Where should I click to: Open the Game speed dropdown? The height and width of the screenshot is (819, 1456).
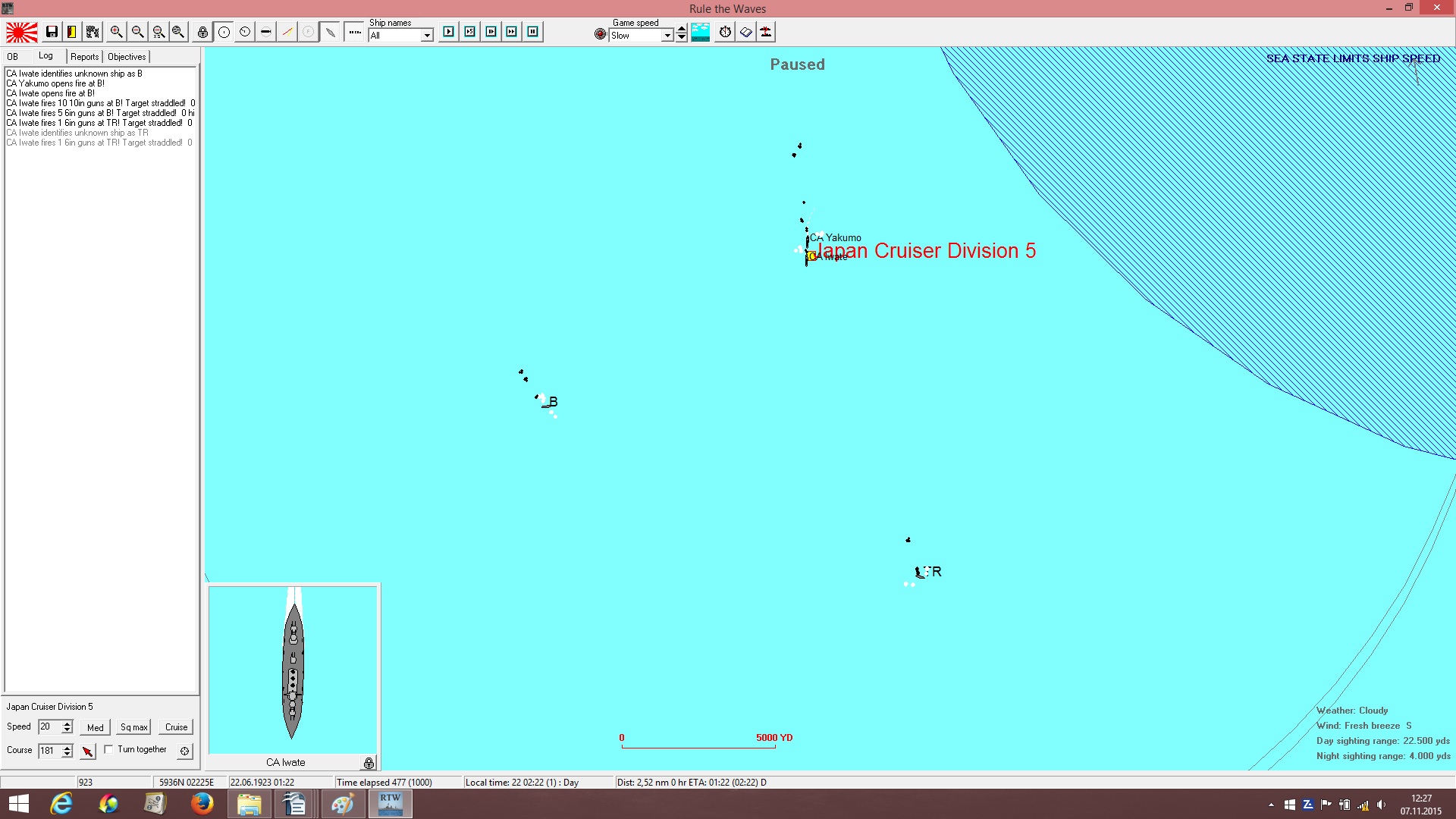[667, 36]
